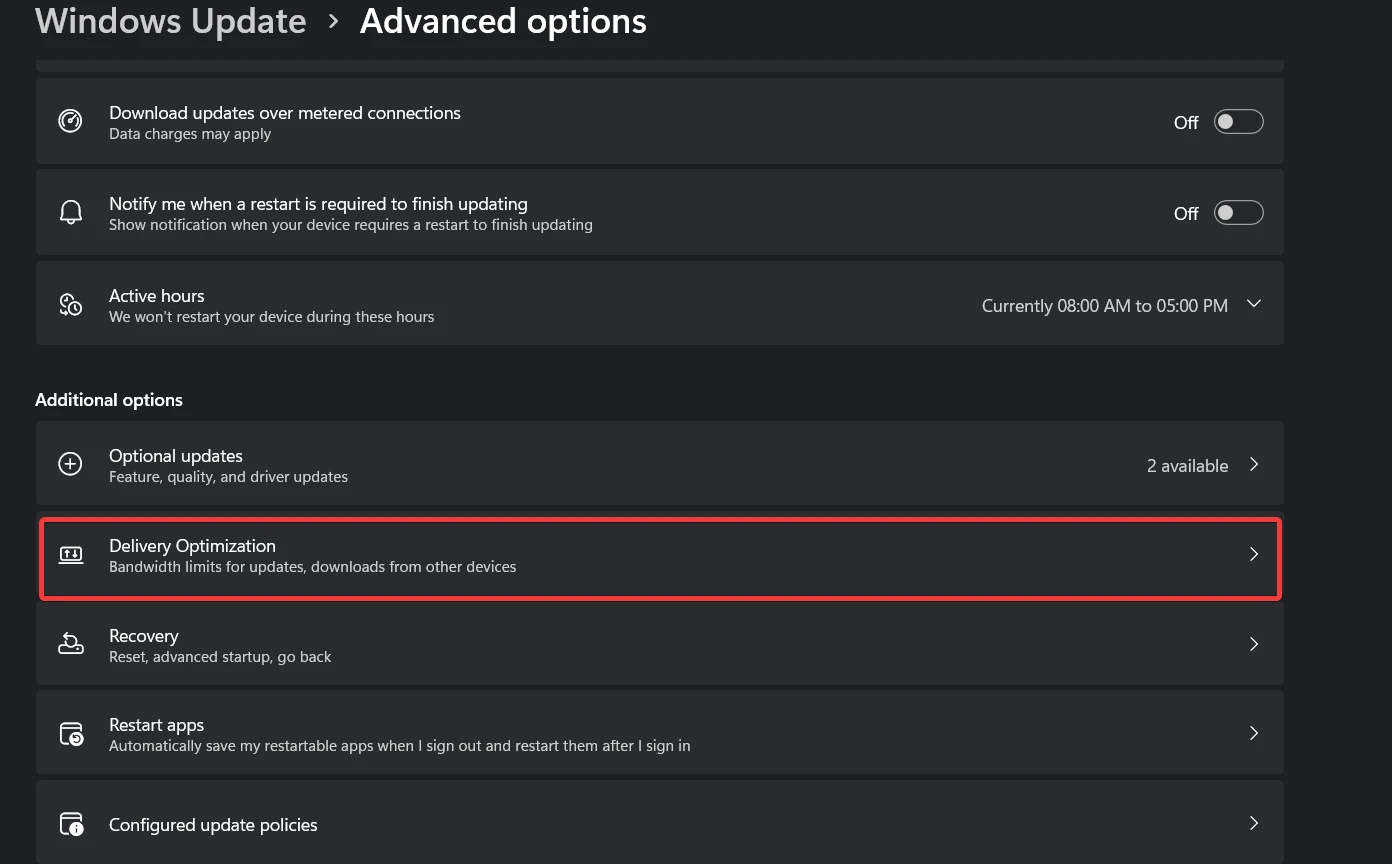Enable Download updates over metered connections toggle
The image size is (1392, 864).
click(1238, 122)
